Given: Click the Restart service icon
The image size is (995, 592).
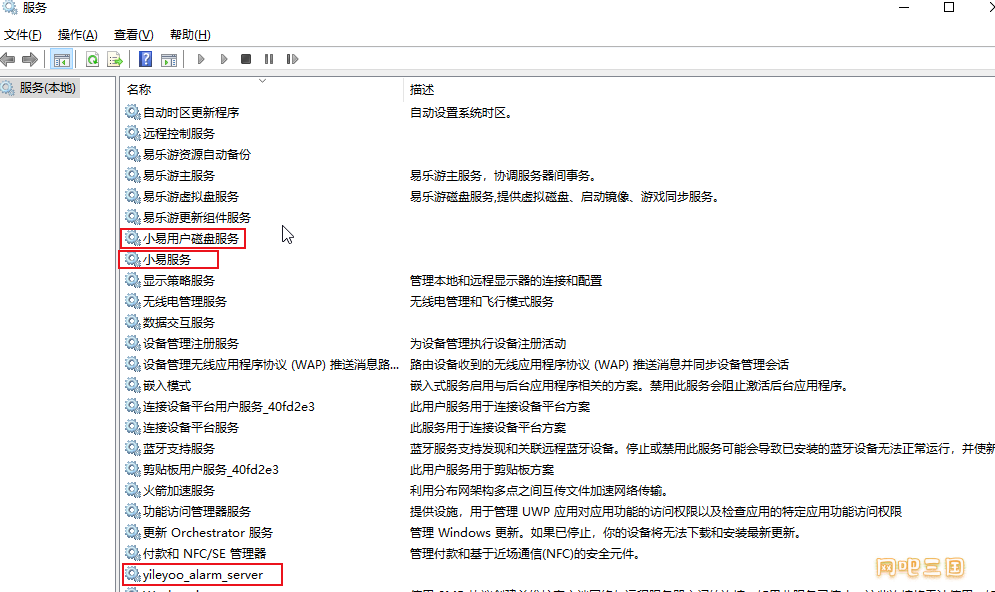Looking at the screenshot, I should pos(293,59).
